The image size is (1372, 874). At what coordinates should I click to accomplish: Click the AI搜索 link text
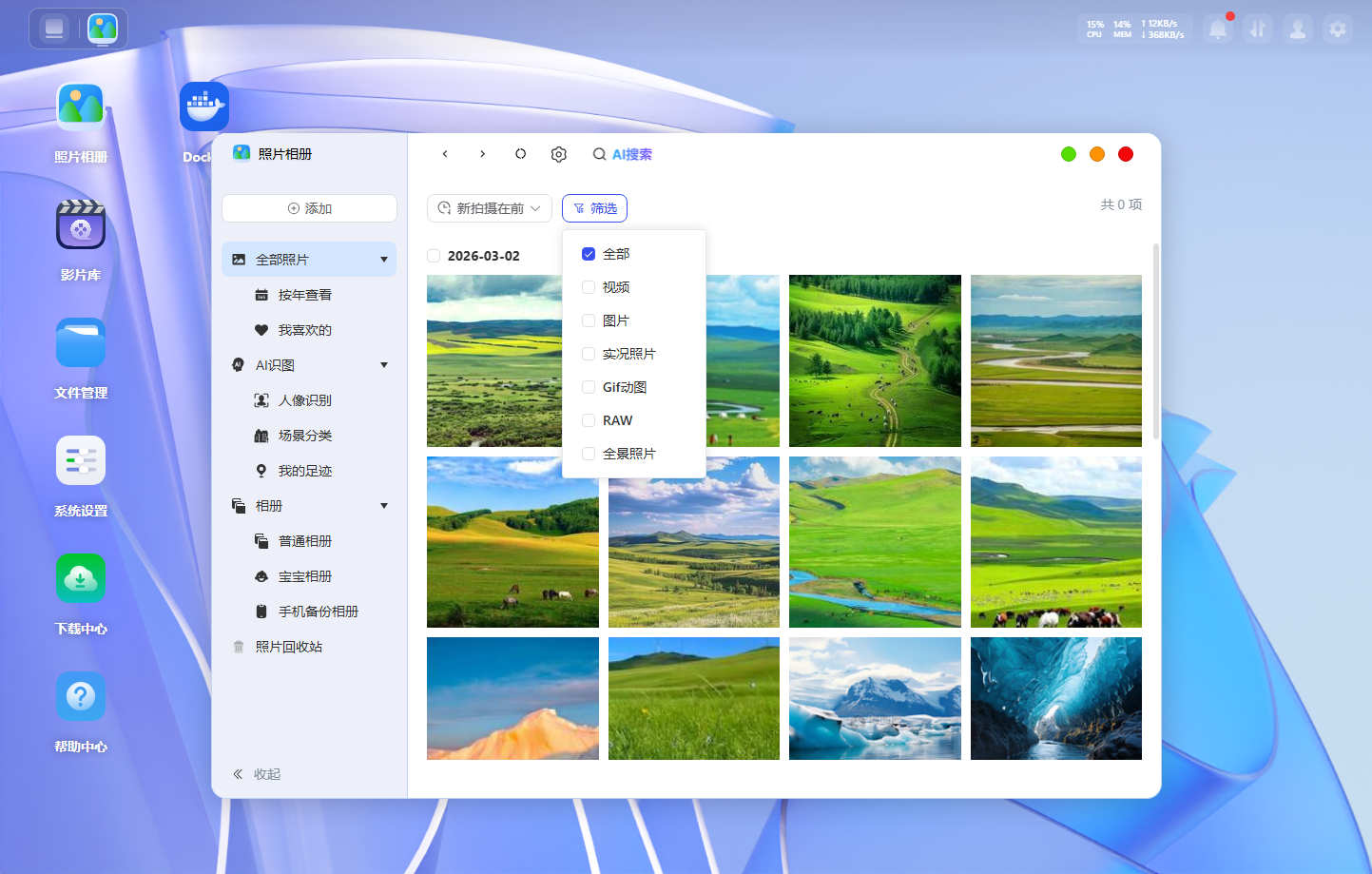tap(632, 154)
